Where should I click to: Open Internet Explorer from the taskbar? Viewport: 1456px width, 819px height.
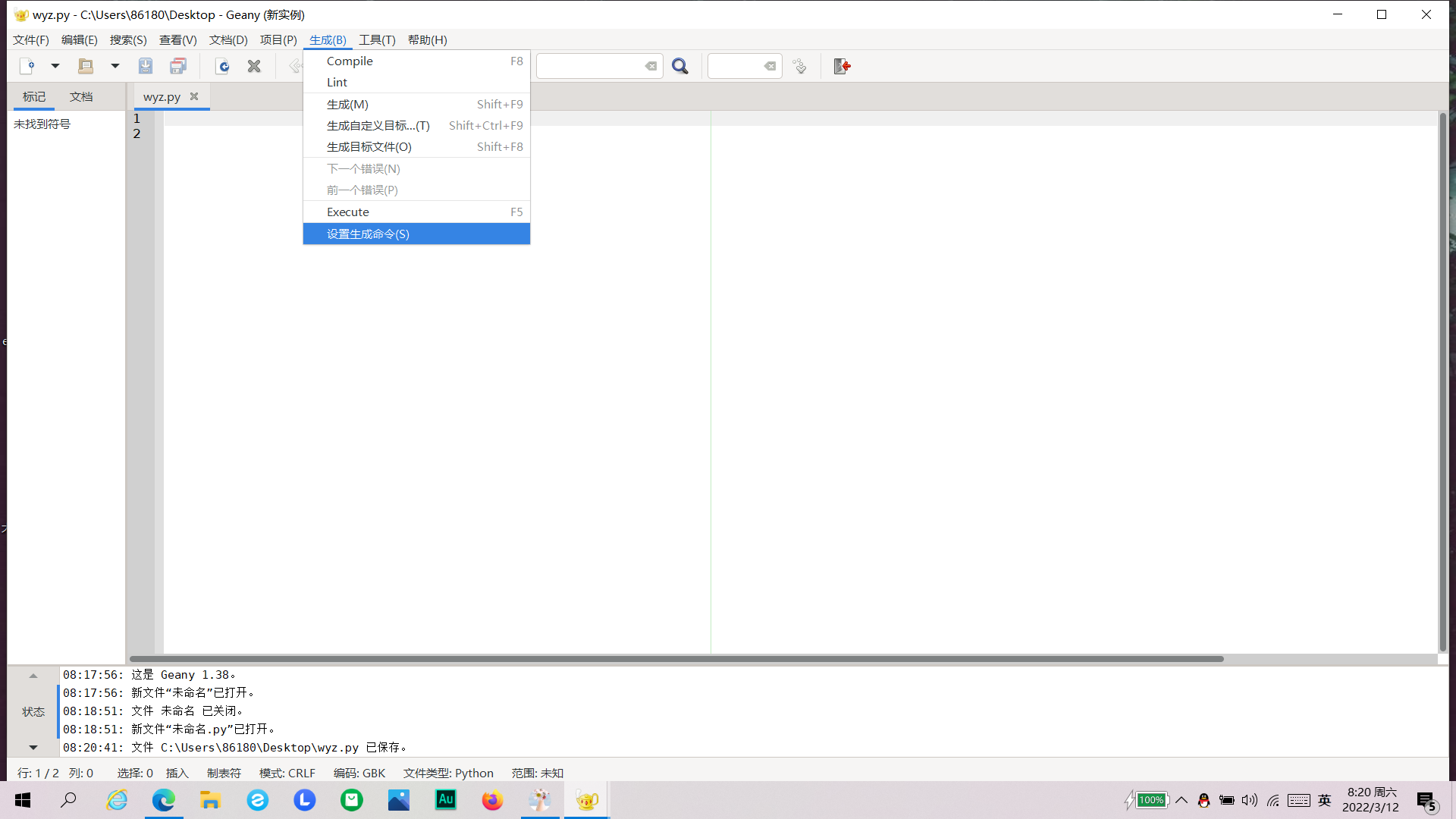117,800
